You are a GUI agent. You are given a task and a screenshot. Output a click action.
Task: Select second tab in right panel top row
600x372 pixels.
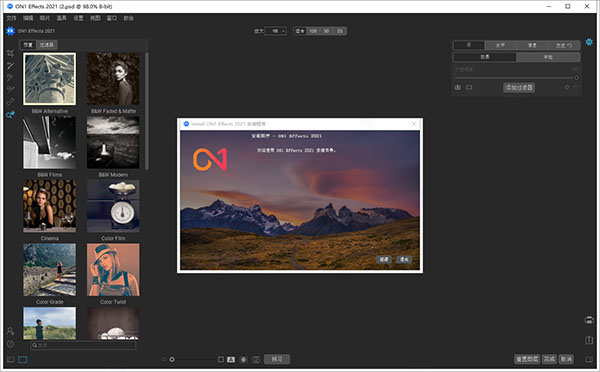click(501, 45)
